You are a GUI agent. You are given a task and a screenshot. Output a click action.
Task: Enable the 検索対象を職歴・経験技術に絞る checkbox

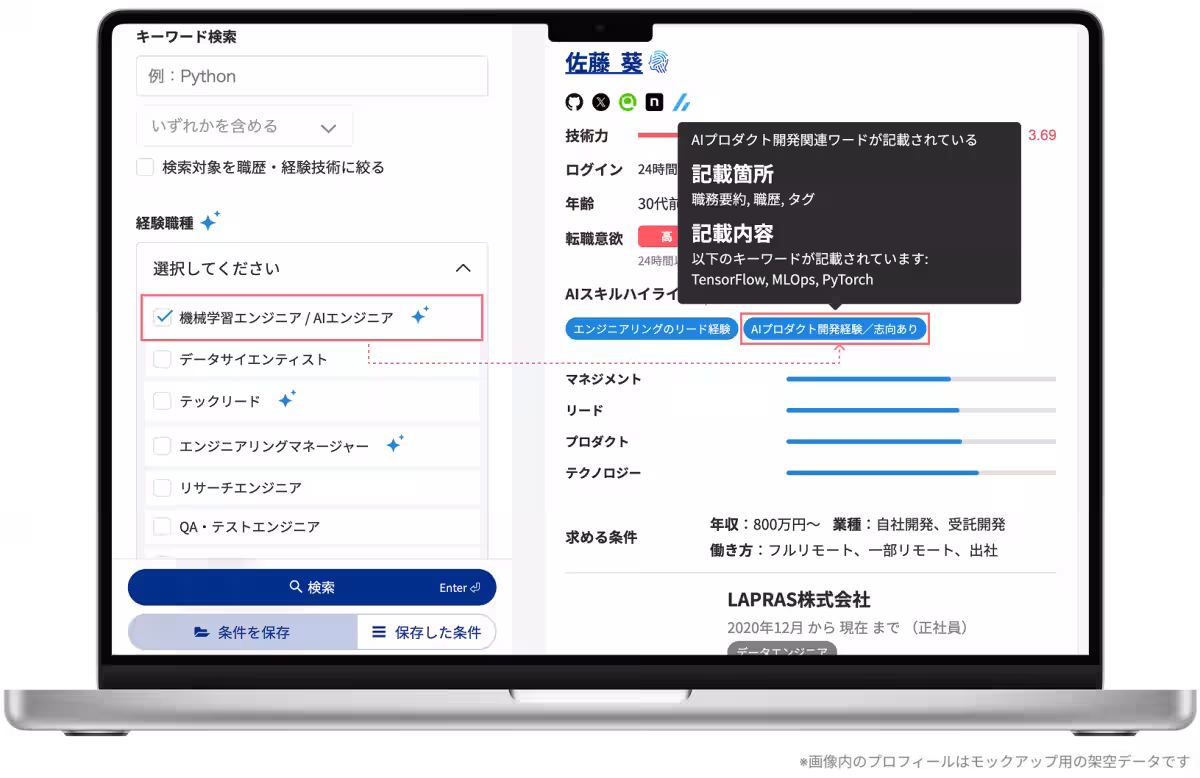click(x=144, y=167)
